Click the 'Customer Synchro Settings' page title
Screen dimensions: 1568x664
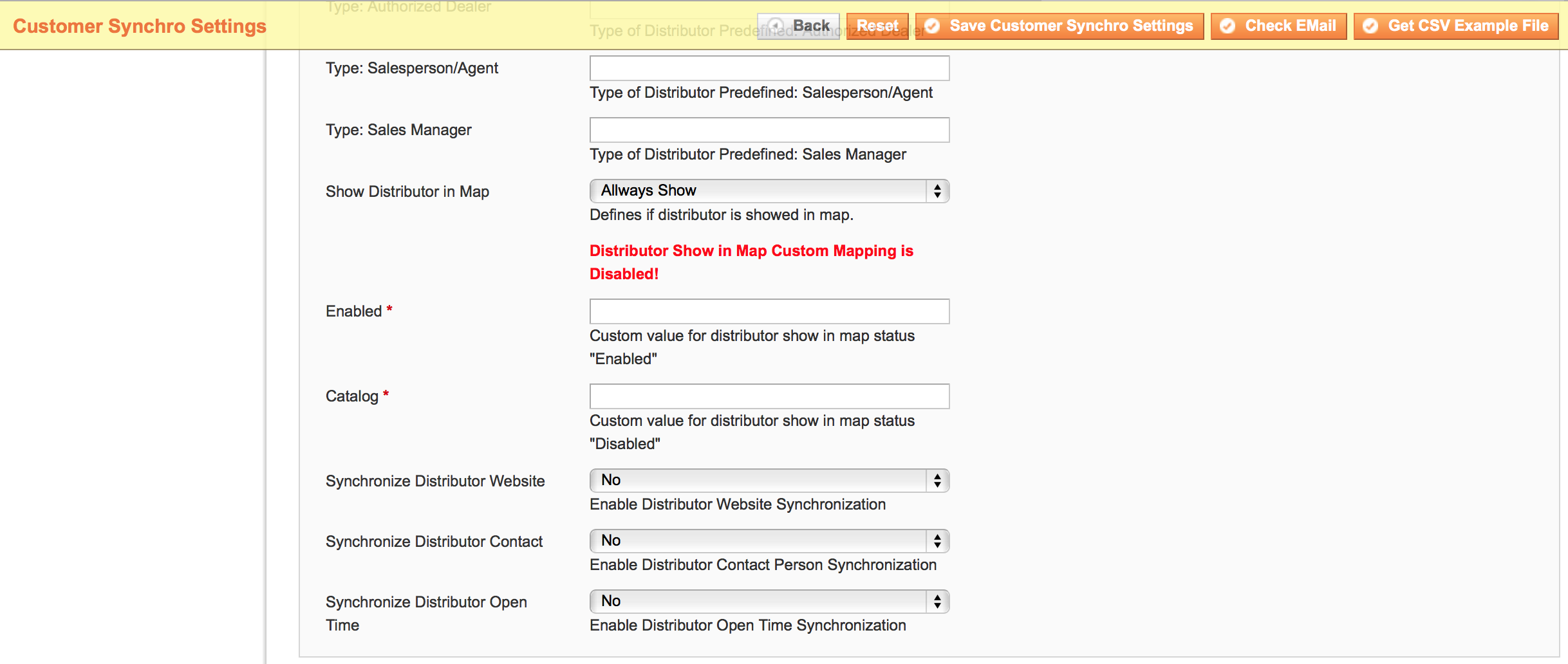click(140, 26)
